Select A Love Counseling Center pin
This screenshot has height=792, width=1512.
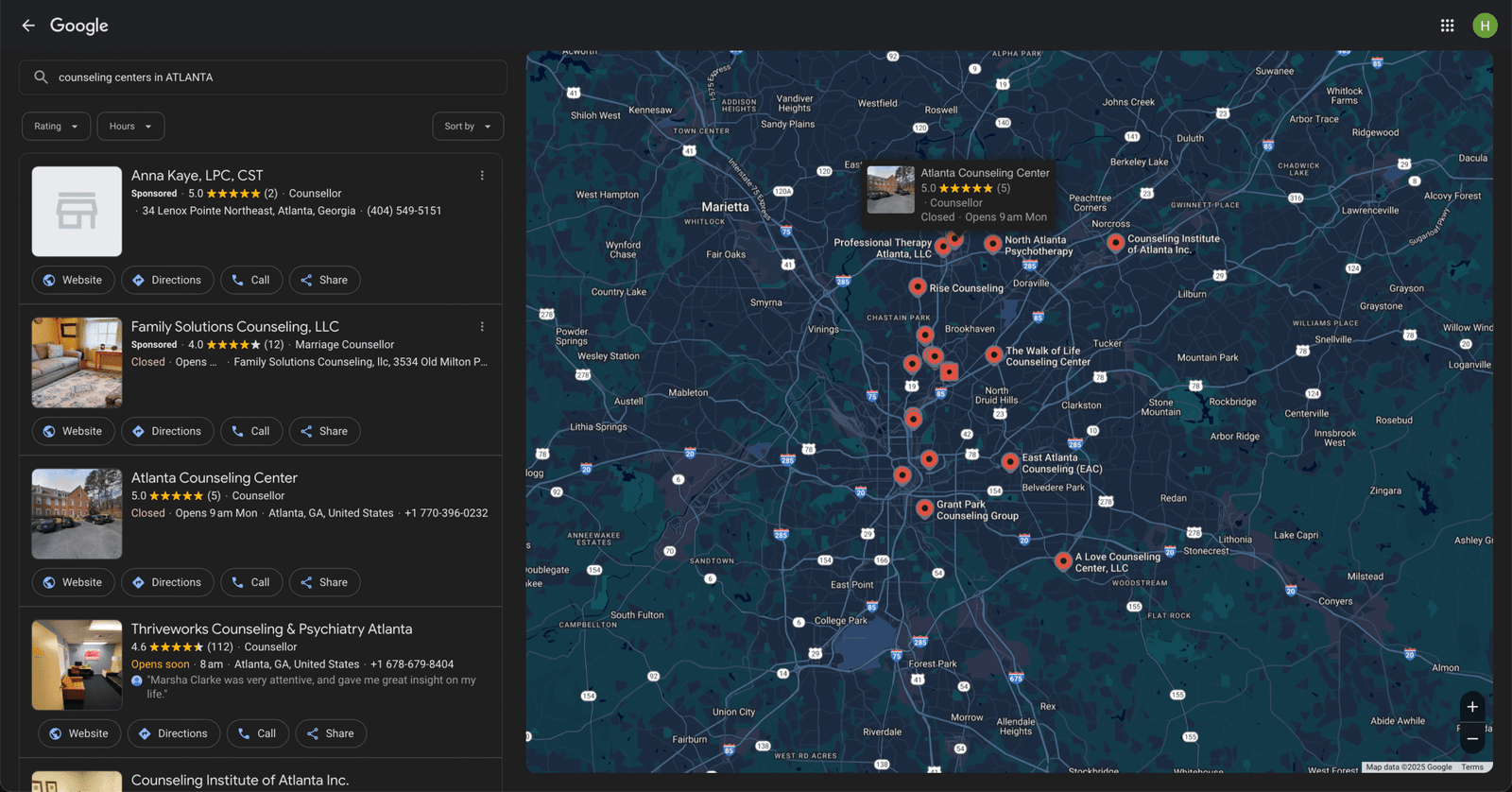coord(1063,561)
